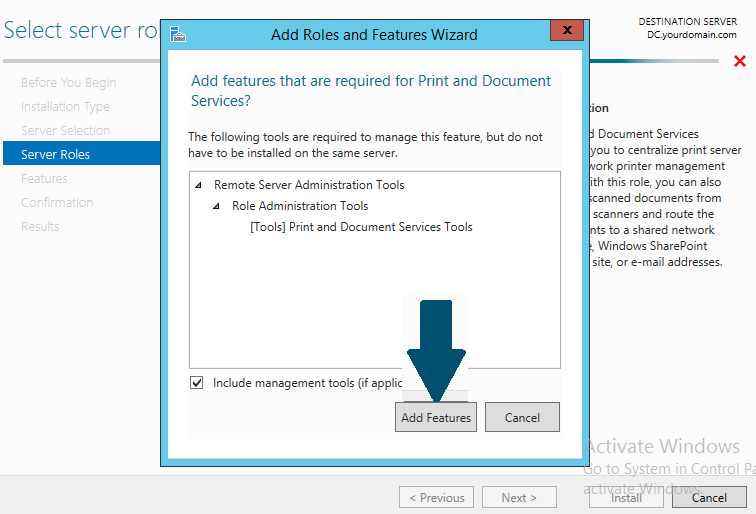Select Remote Server Administration Tools text
Screen dimensions: 756x514
tap(309, 185)
